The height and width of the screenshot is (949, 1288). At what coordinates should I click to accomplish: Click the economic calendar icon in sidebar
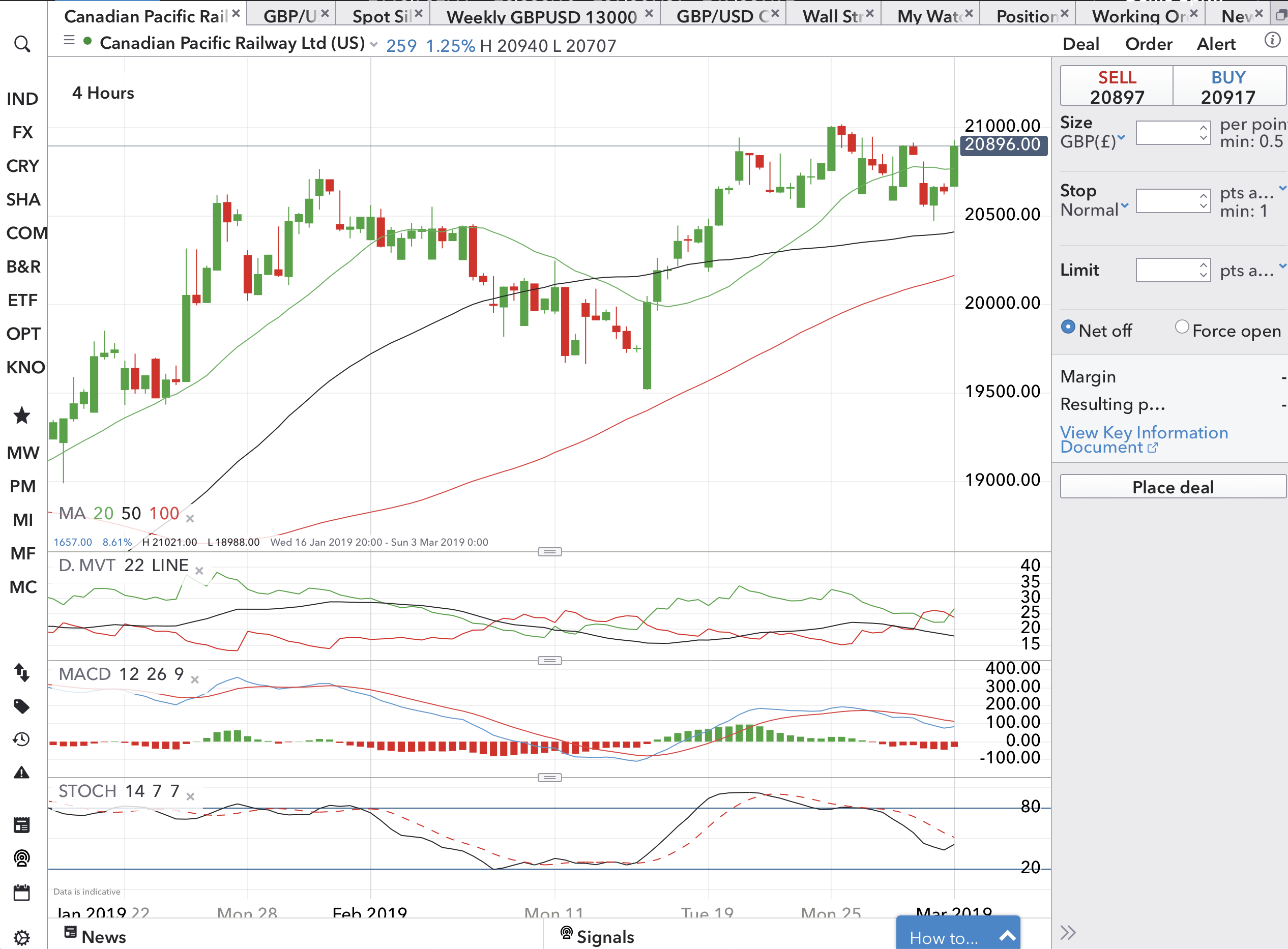[22, 893]
